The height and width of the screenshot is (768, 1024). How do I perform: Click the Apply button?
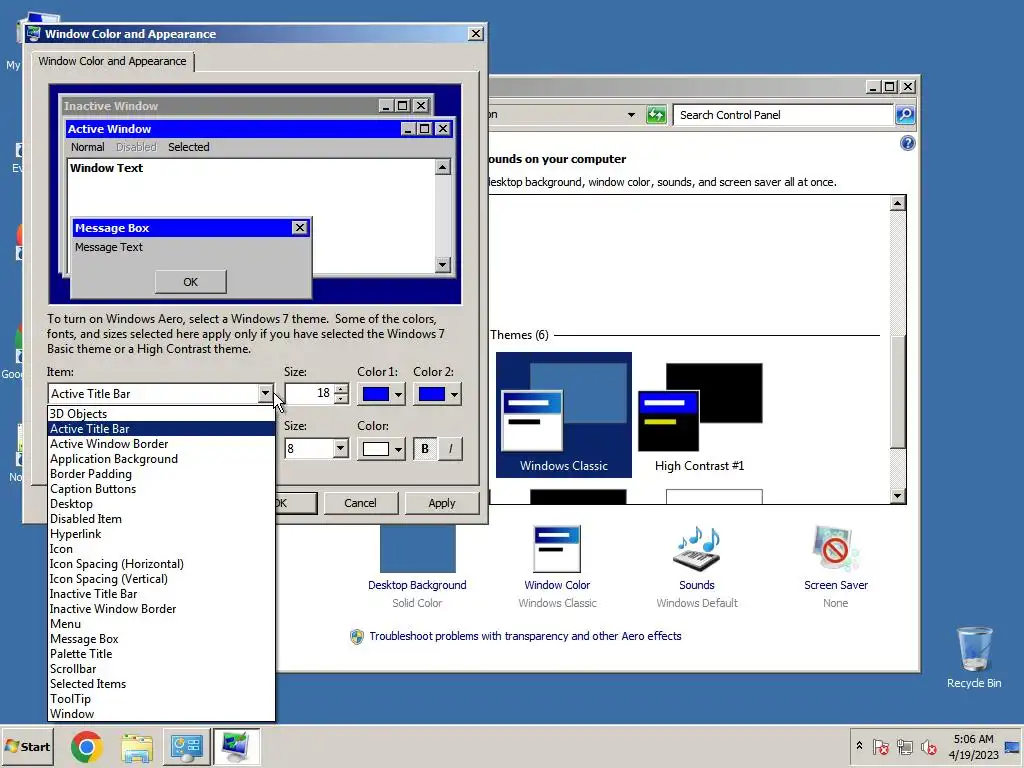point(442,504)
